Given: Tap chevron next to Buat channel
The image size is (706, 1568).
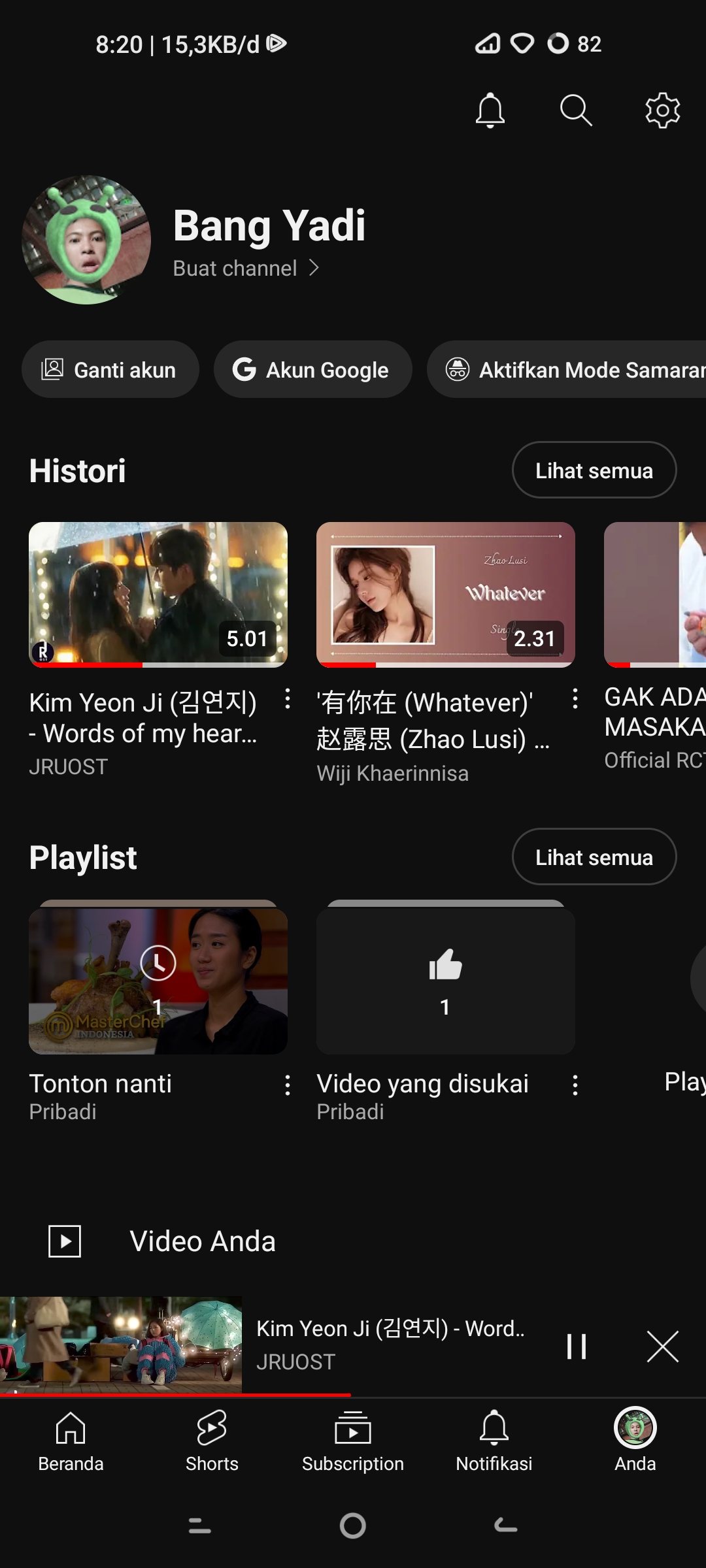Looking at the screenshot, I should coord(314,268).
